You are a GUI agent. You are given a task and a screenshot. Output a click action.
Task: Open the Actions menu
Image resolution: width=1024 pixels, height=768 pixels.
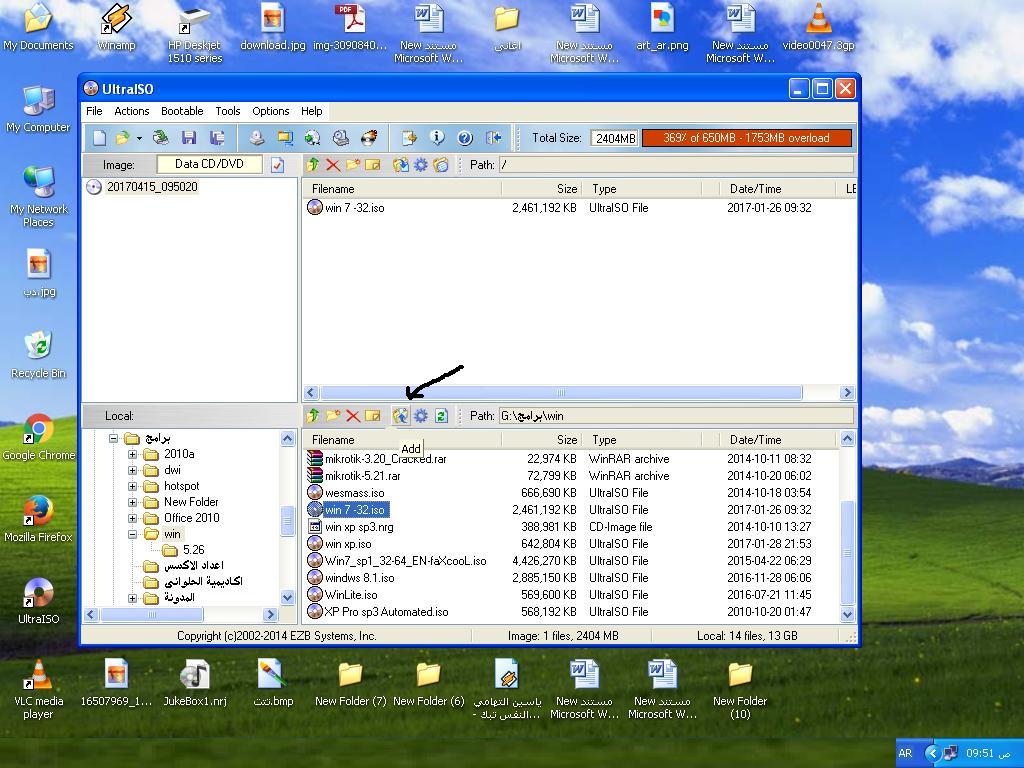coord(131,111)
